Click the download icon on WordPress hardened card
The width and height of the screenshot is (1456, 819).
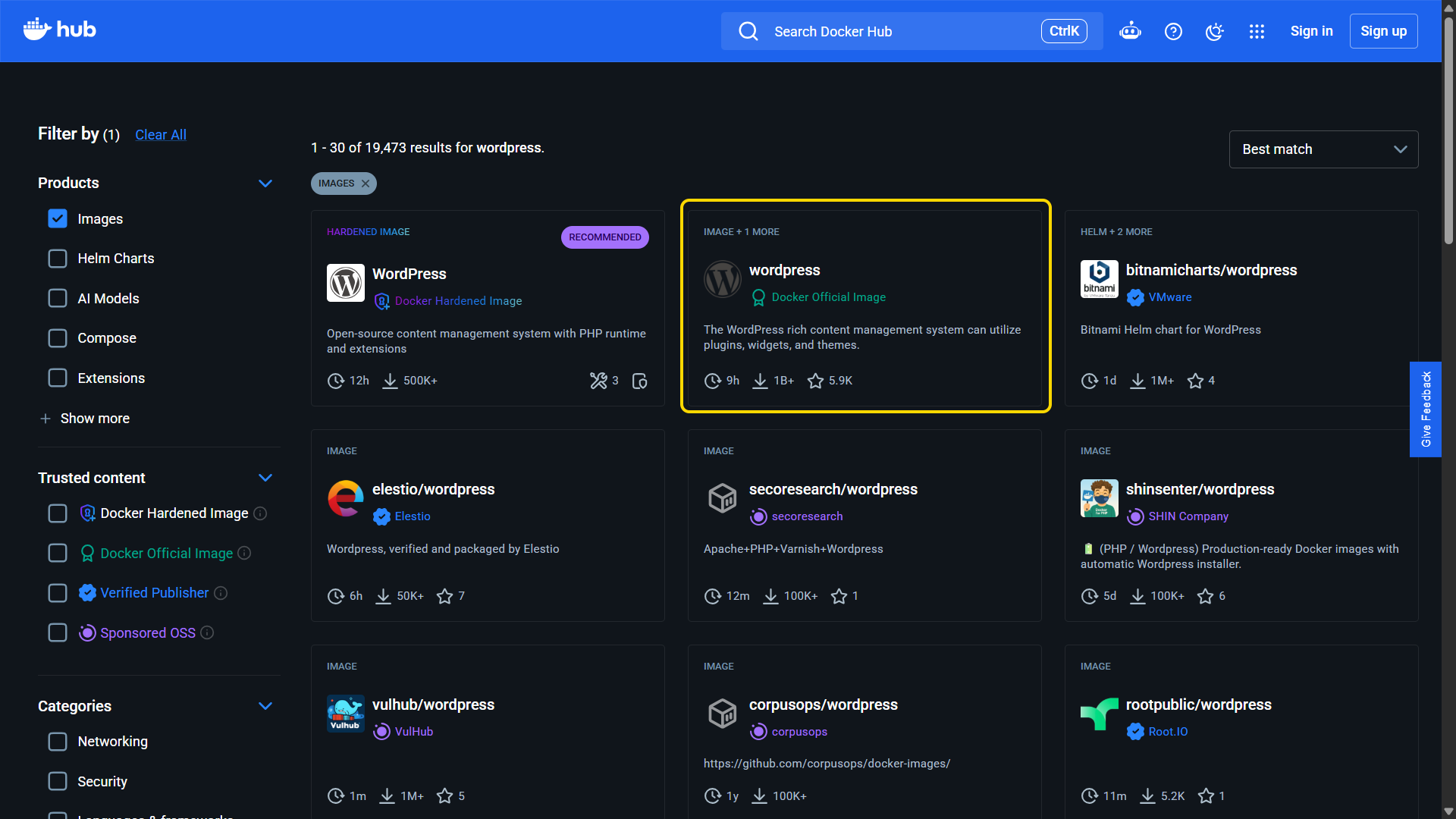(390, 381)
